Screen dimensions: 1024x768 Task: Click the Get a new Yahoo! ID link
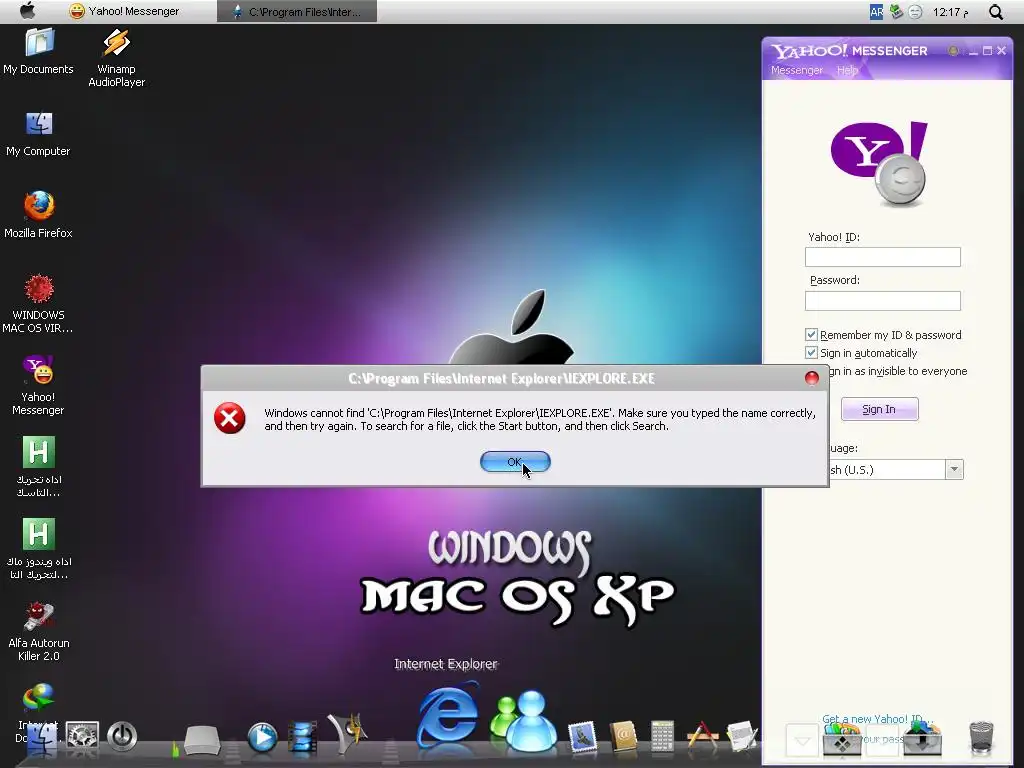pyautogui.click(x=877, y=718)
